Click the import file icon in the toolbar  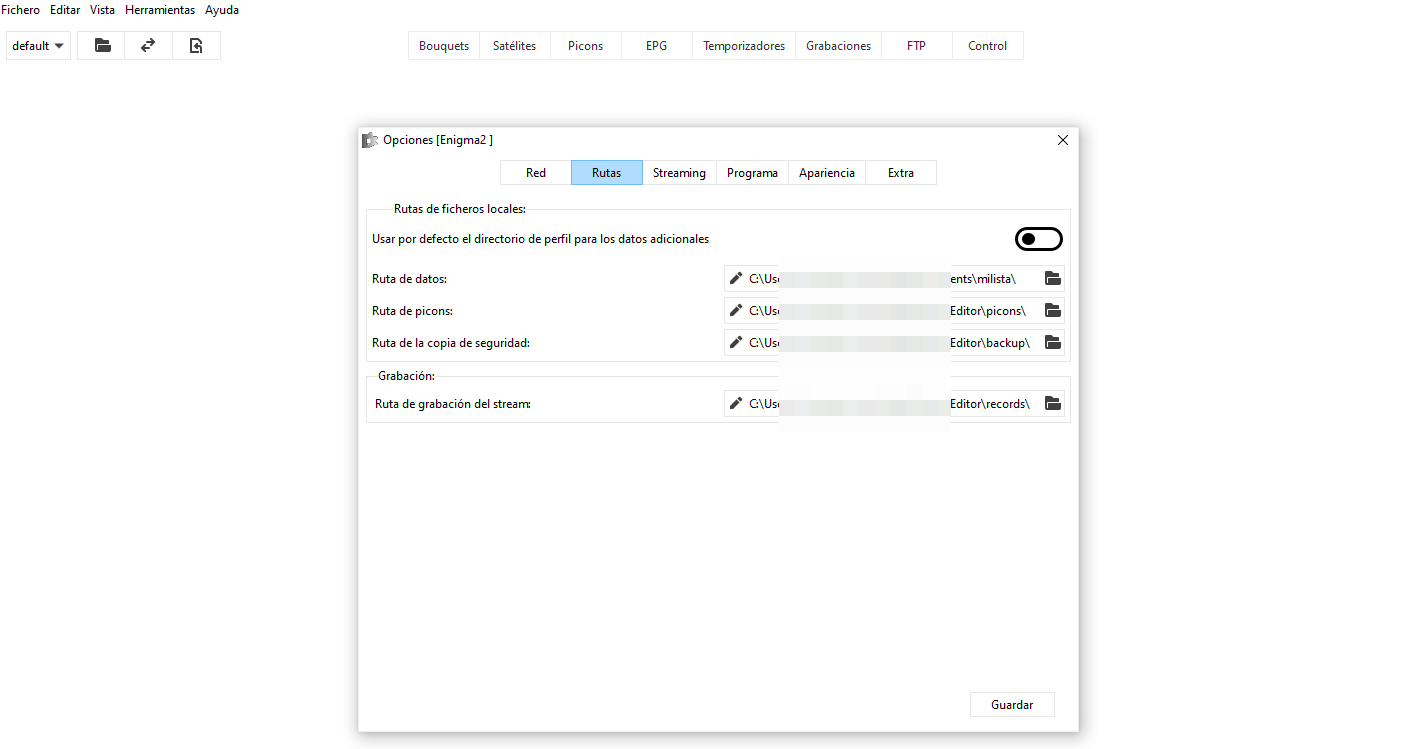(196, 45)
